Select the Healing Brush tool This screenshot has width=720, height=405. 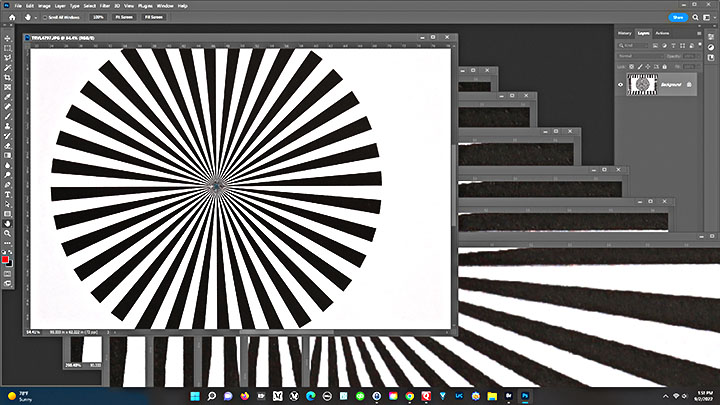(7, 107)
